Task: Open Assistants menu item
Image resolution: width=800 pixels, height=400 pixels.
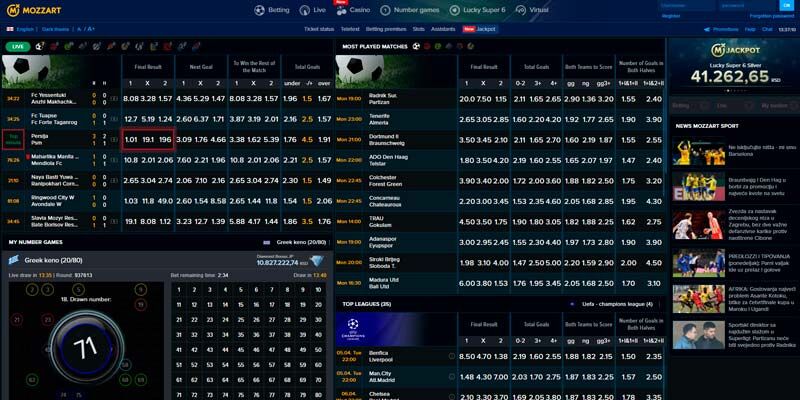Action: 443,29
